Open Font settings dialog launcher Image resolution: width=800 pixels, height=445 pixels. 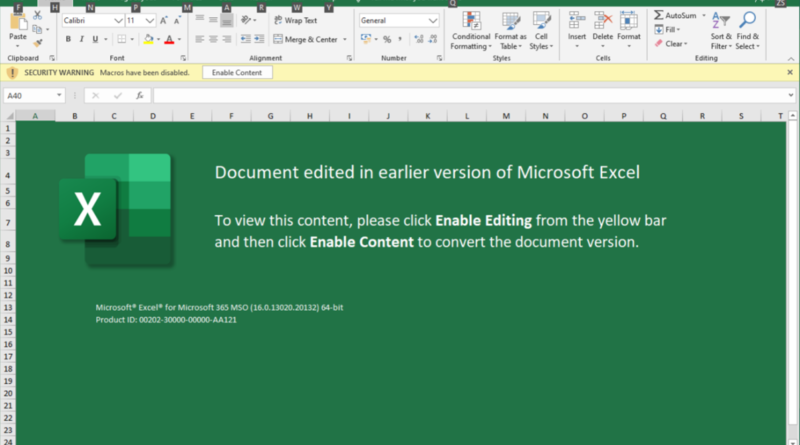tap(183, 58)
